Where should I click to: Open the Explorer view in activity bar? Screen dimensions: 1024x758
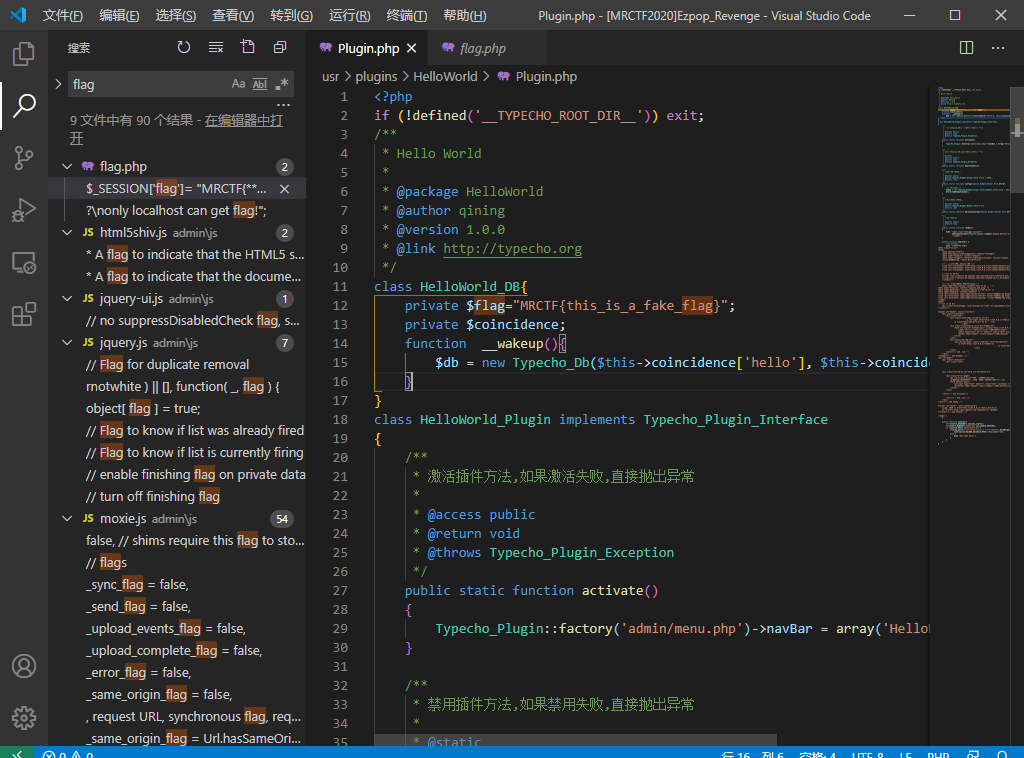click(24, 54)
